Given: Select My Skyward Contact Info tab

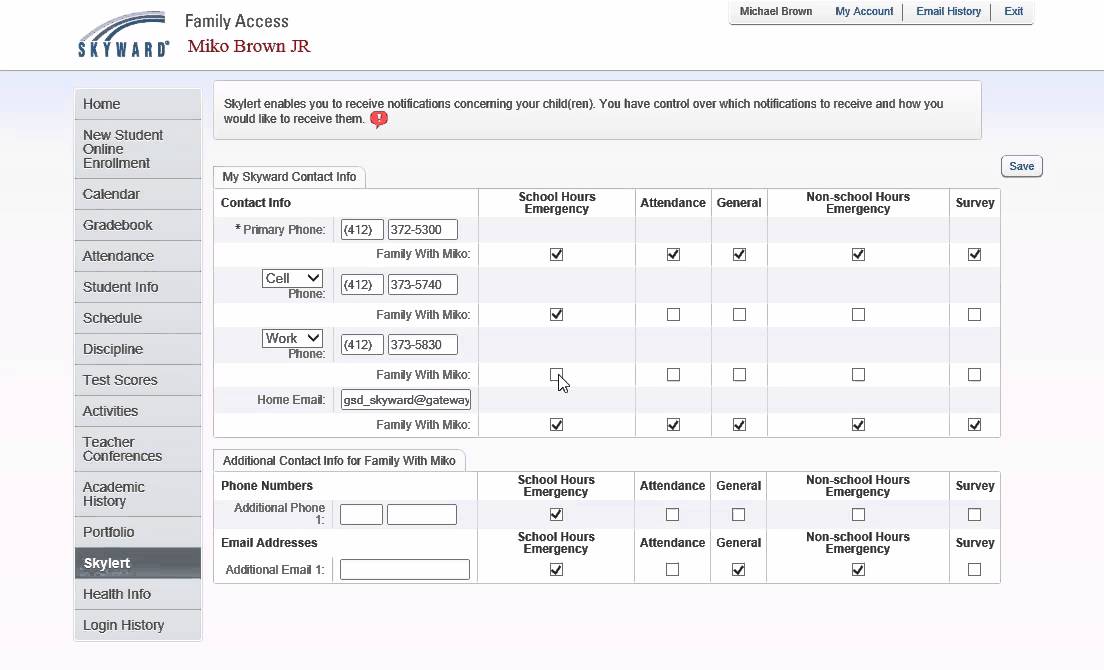Looking at the screenshot, I should pos(289,177).
